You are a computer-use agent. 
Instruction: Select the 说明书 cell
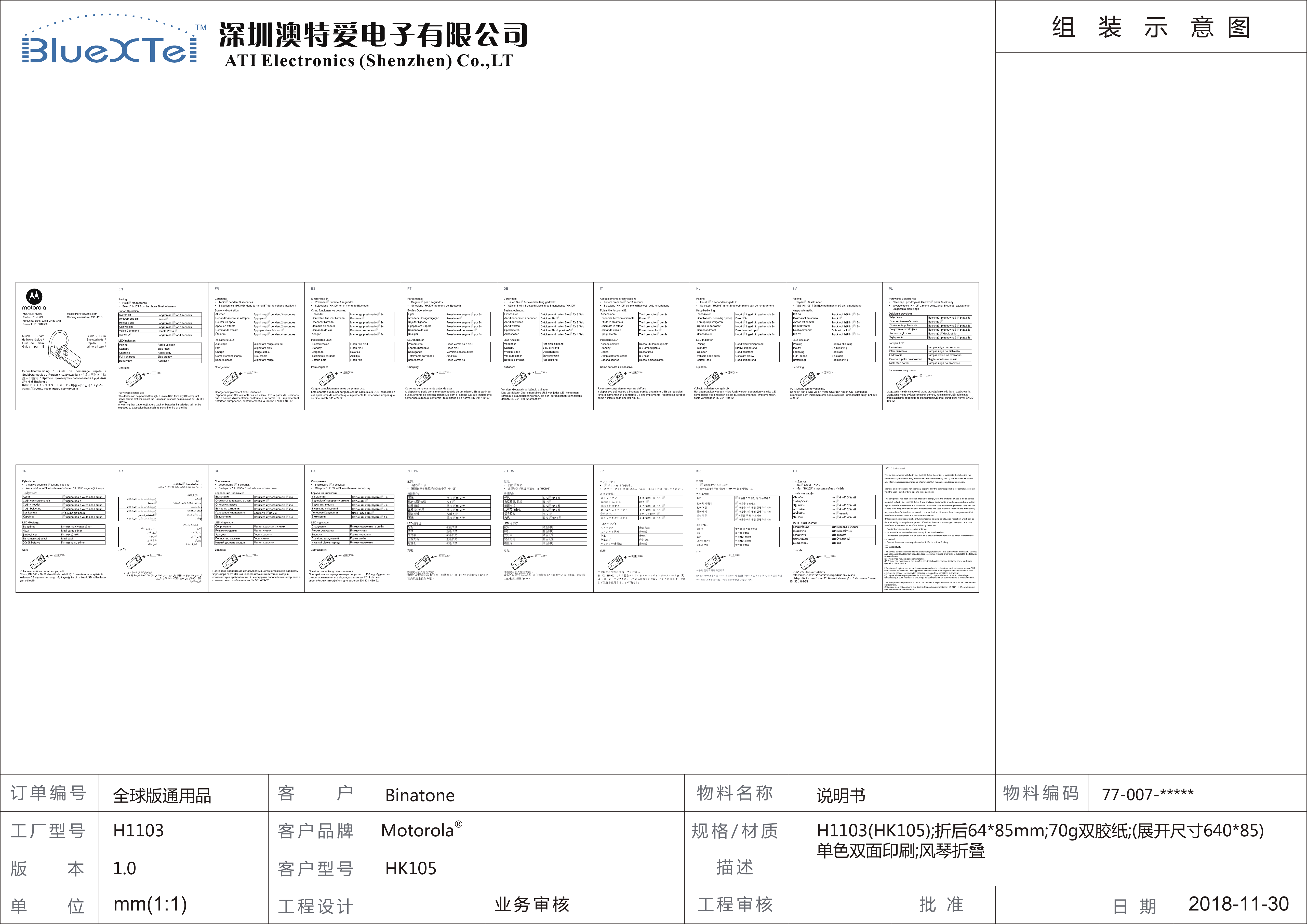891,793
